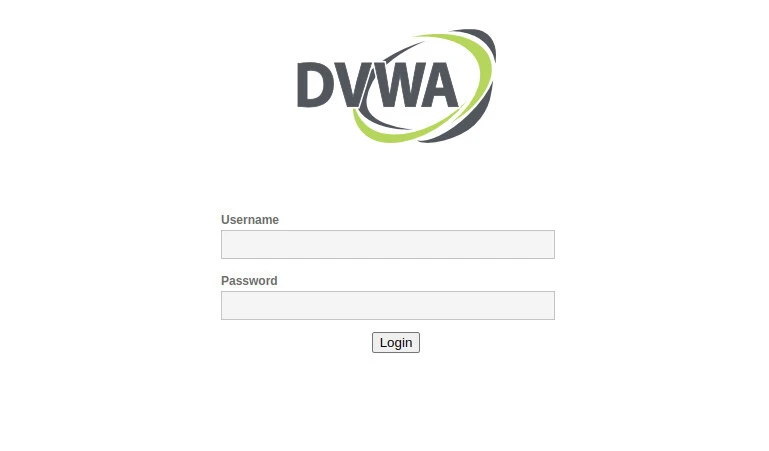Screen dimensions: 769x451
Task: Submit the form with Login button
Action: pos(396,342)
